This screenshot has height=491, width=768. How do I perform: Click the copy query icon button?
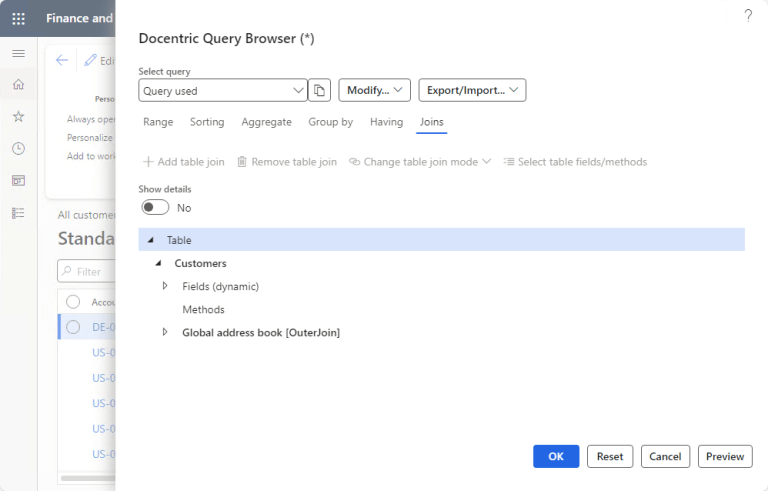pyautogui.click(x=319, y=91)
